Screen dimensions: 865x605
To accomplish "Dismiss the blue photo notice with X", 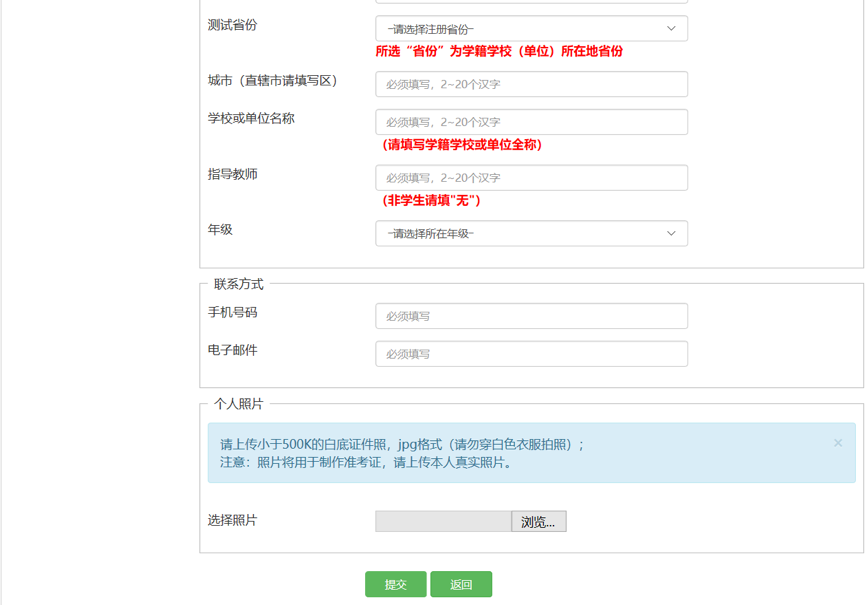I will pyautogui.click(x=838, y=443).
